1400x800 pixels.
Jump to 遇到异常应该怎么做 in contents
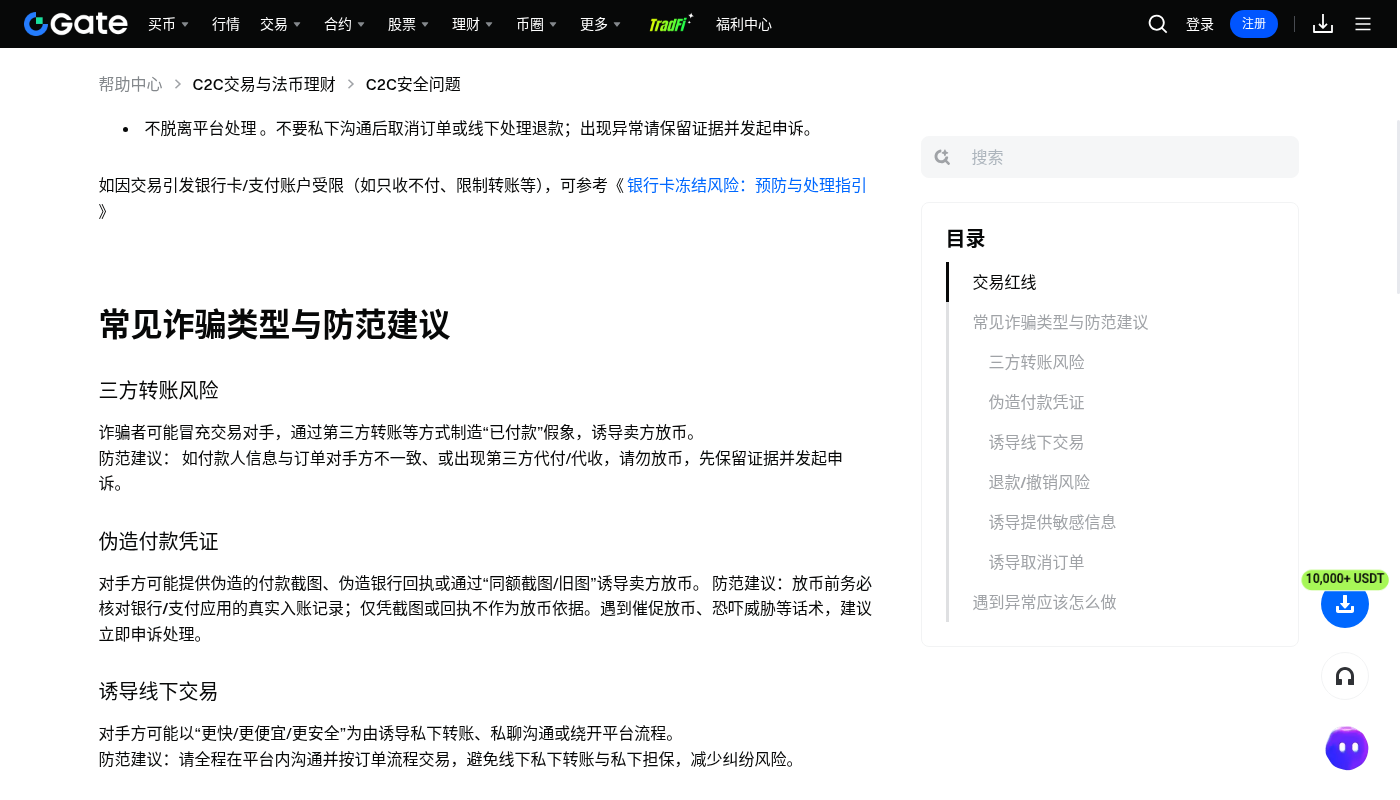point(1045,602)
